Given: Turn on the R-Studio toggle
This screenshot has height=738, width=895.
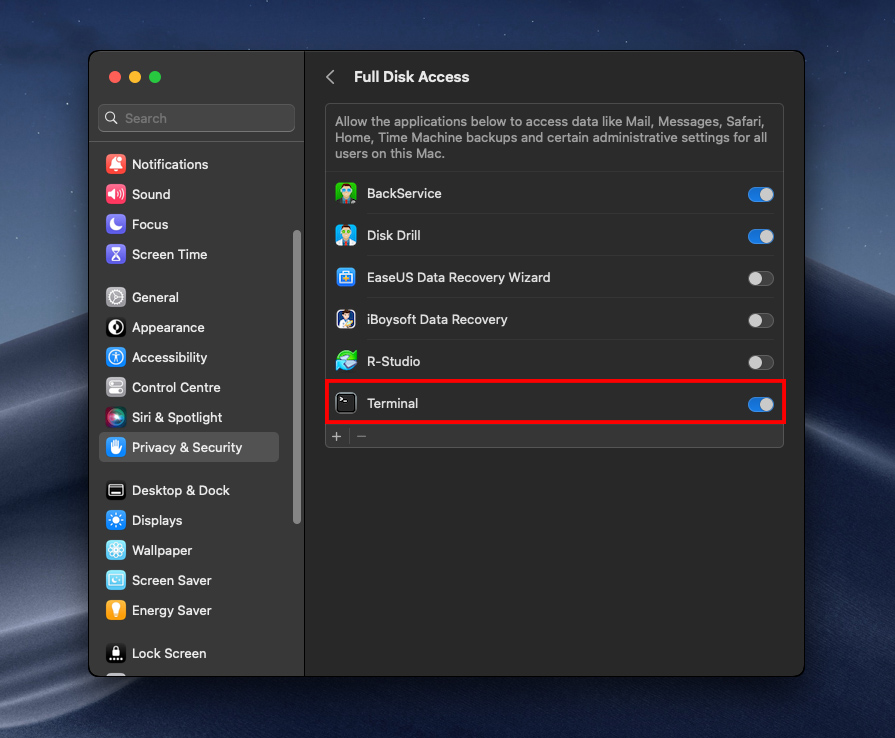Looking at the screenshot, I should pos(761,362).
